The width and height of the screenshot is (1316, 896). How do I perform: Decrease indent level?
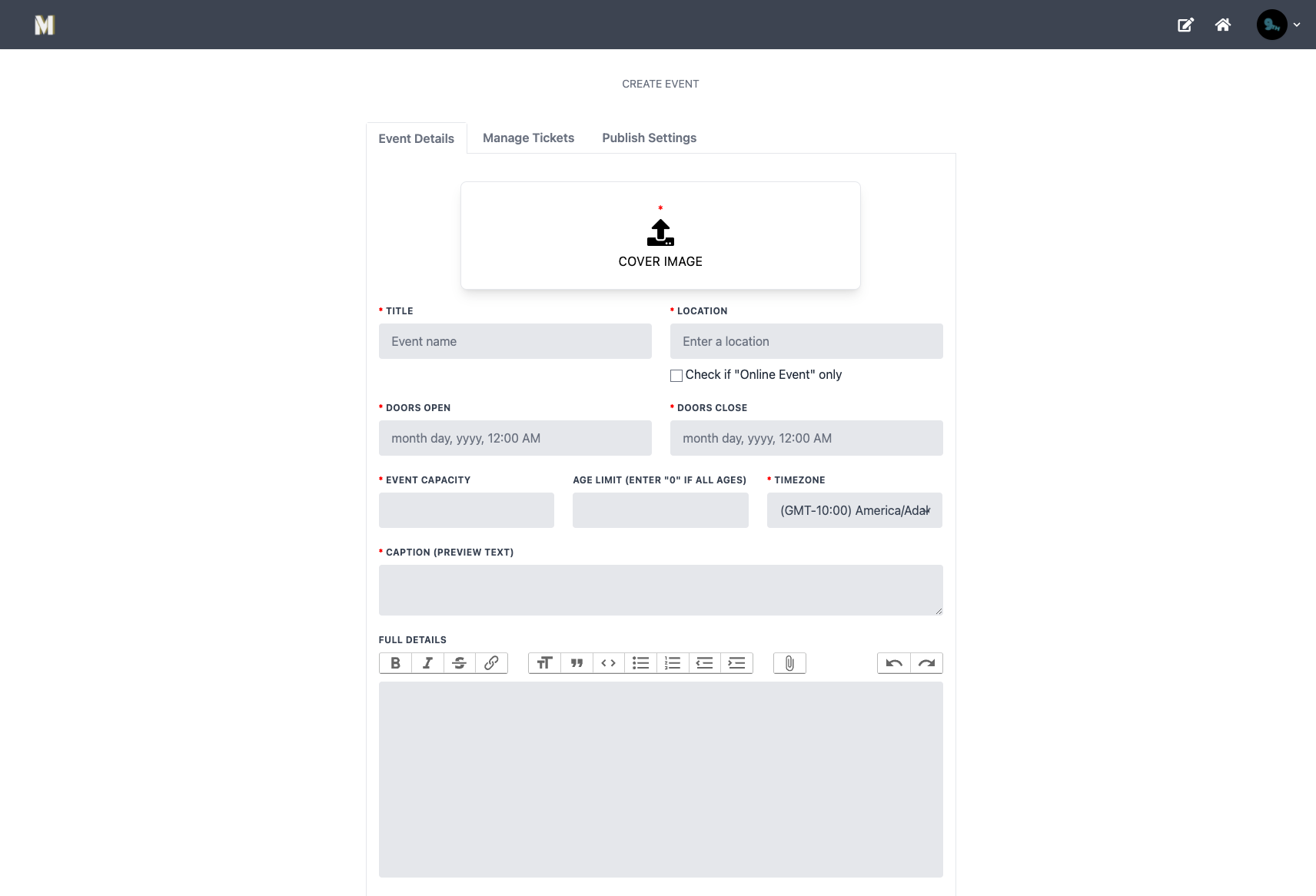pyautogui.click(x=704, y=663)
